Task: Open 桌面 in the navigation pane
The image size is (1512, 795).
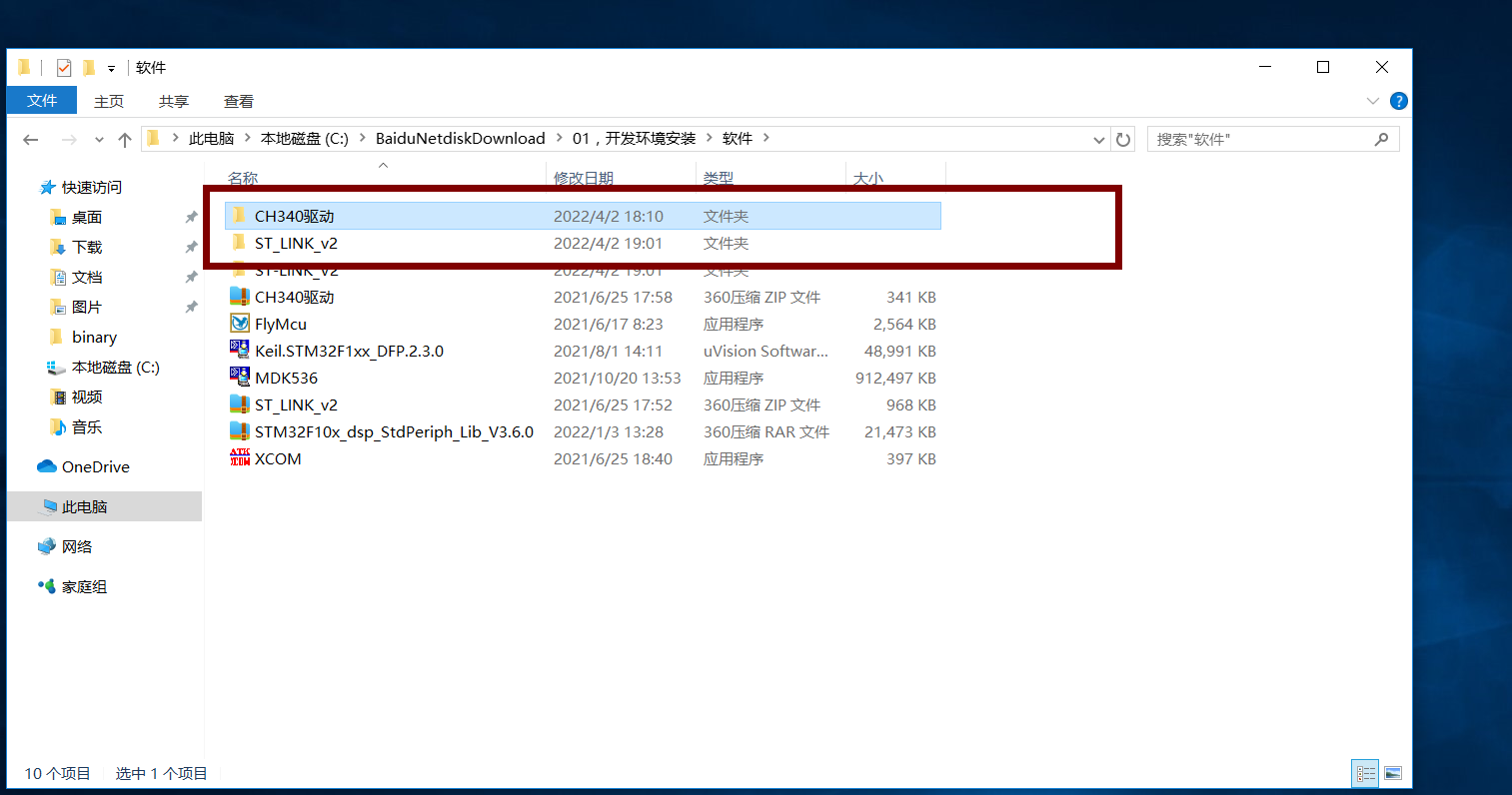Action: tap(87, 217)
